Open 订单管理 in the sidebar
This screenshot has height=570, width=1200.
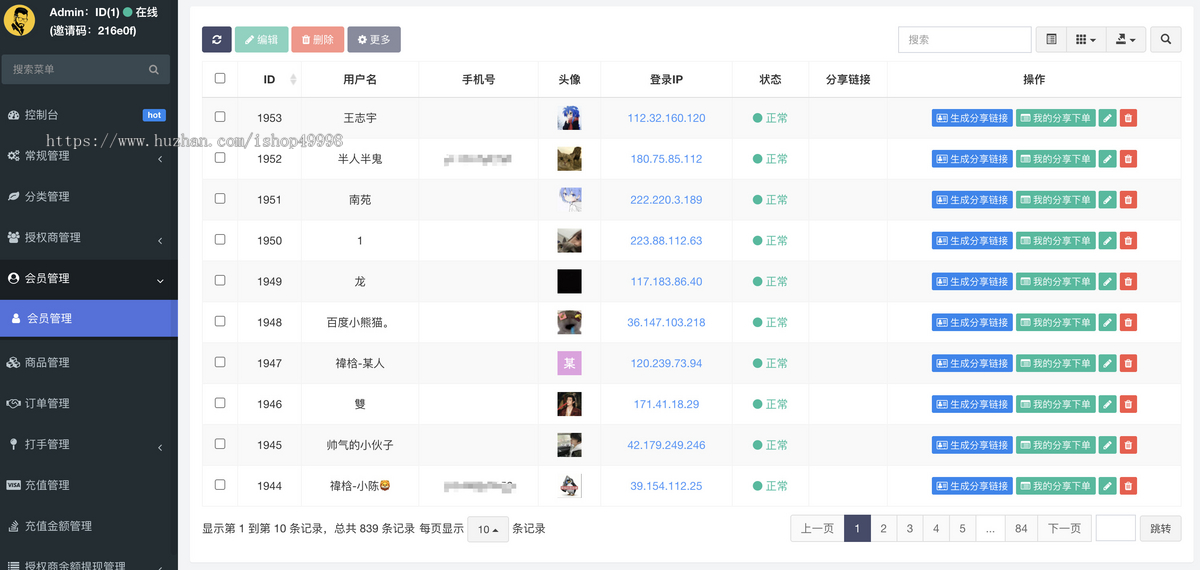click(x=89, y=404)
